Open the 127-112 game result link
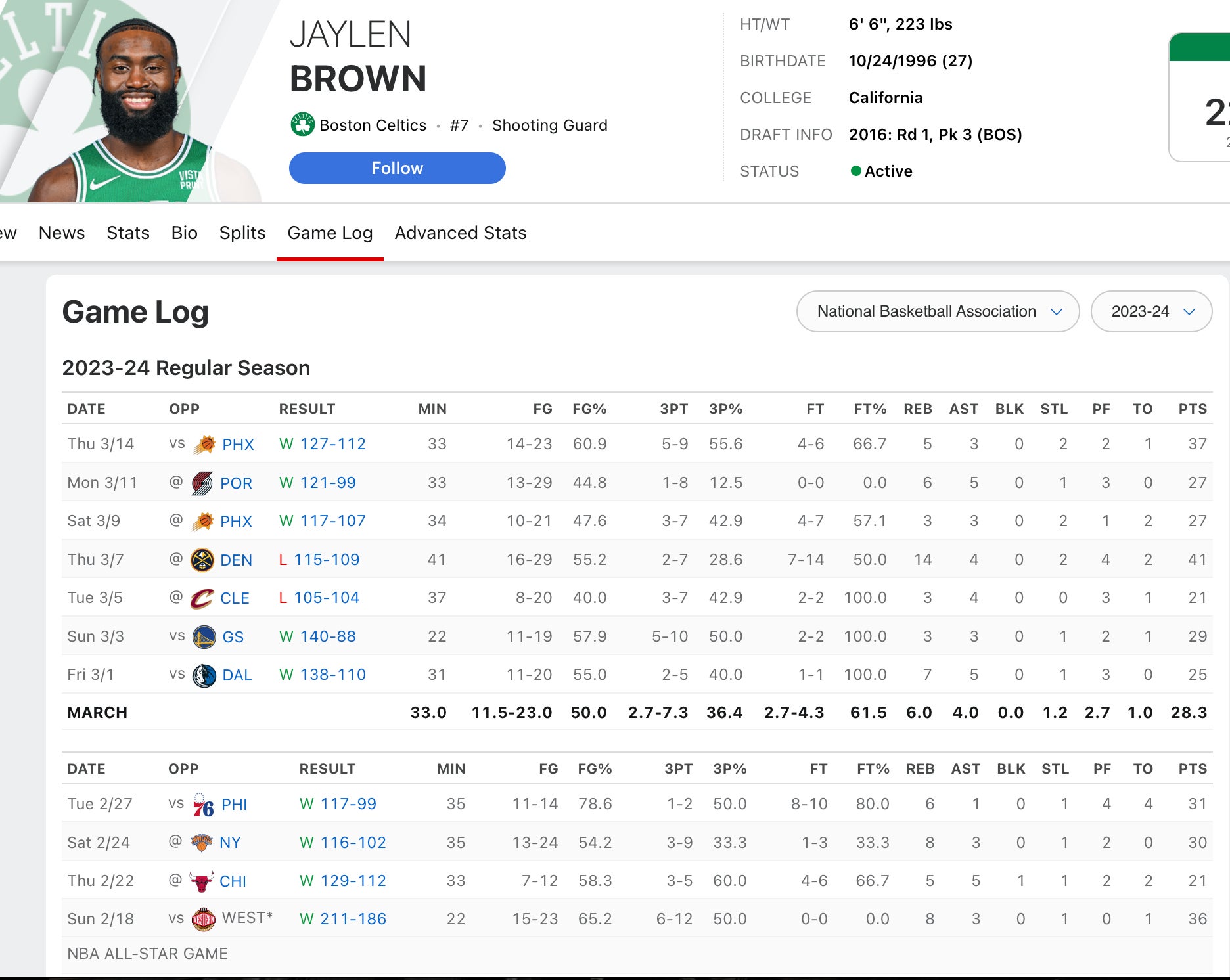Screen dimensions: 1230x980 [332, 444]
